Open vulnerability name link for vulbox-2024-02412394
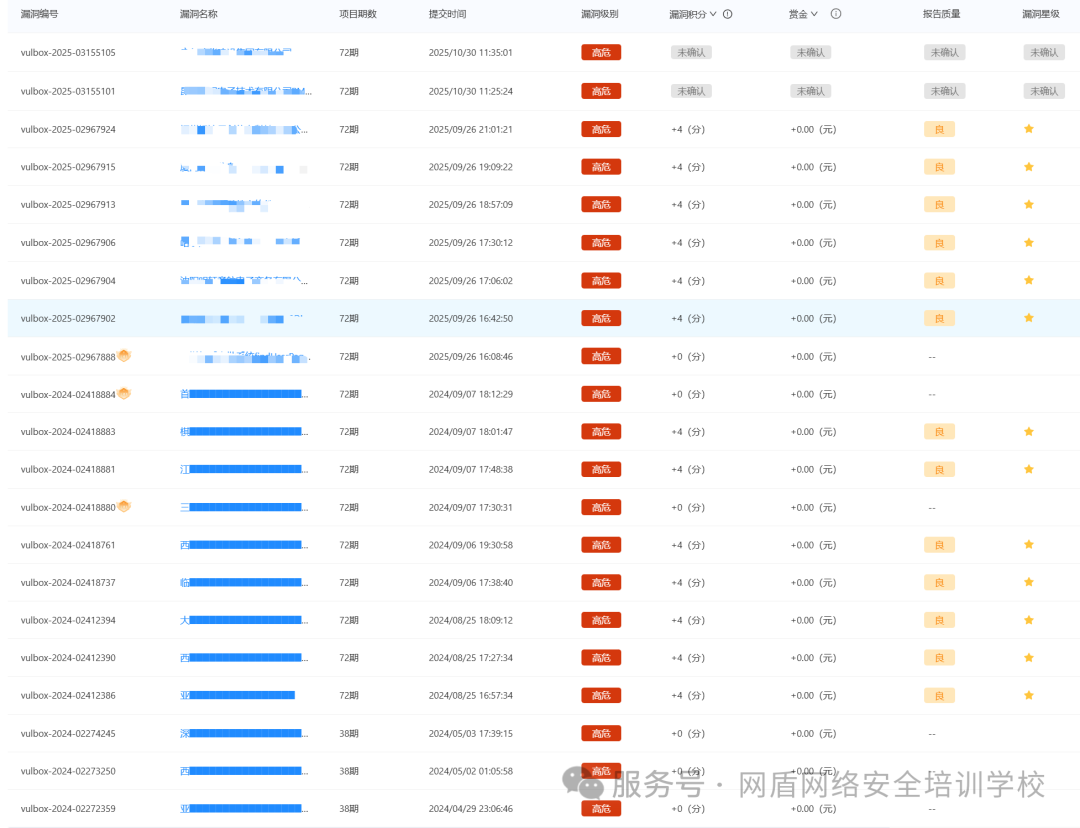Viewport: 1080px width, 828px height. click(244, 620)
